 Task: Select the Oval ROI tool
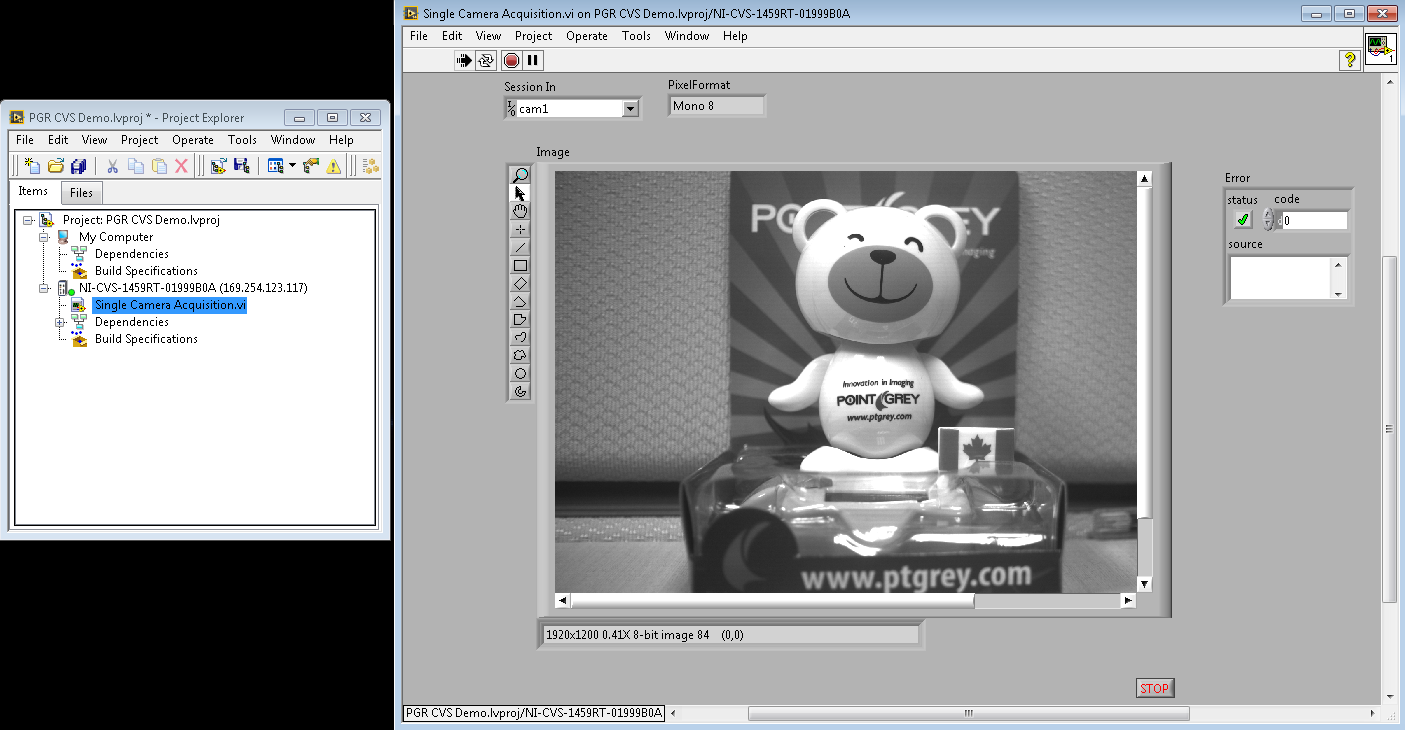520,373
